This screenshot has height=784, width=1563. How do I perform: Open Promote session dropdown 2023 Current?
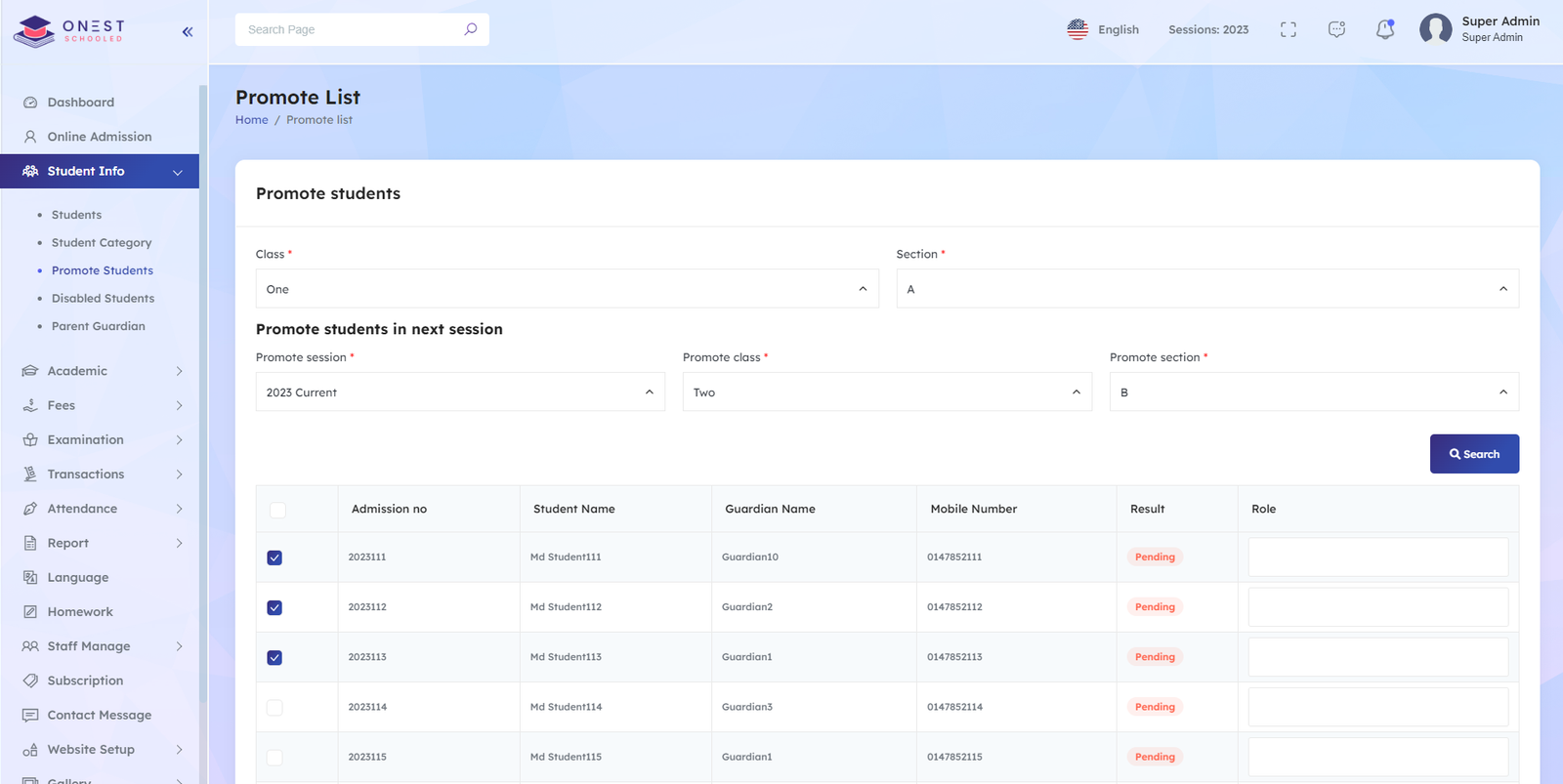[460, 392]
